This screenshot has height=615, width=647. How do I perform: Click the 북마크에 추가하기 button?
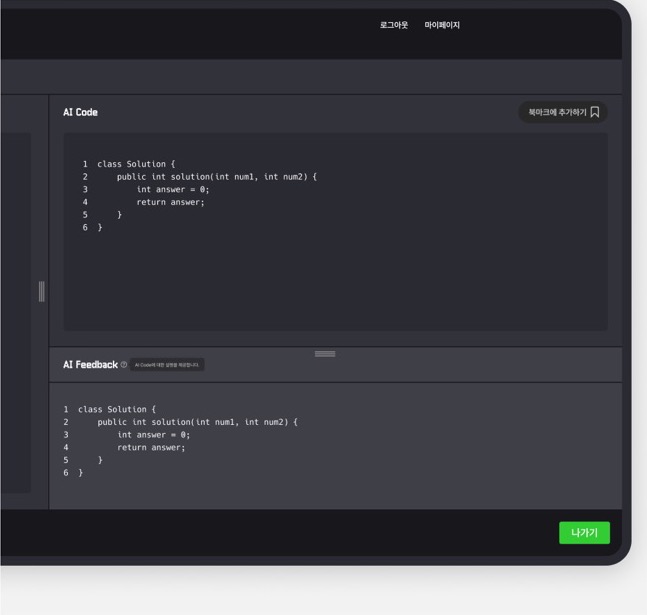point(562,112)
